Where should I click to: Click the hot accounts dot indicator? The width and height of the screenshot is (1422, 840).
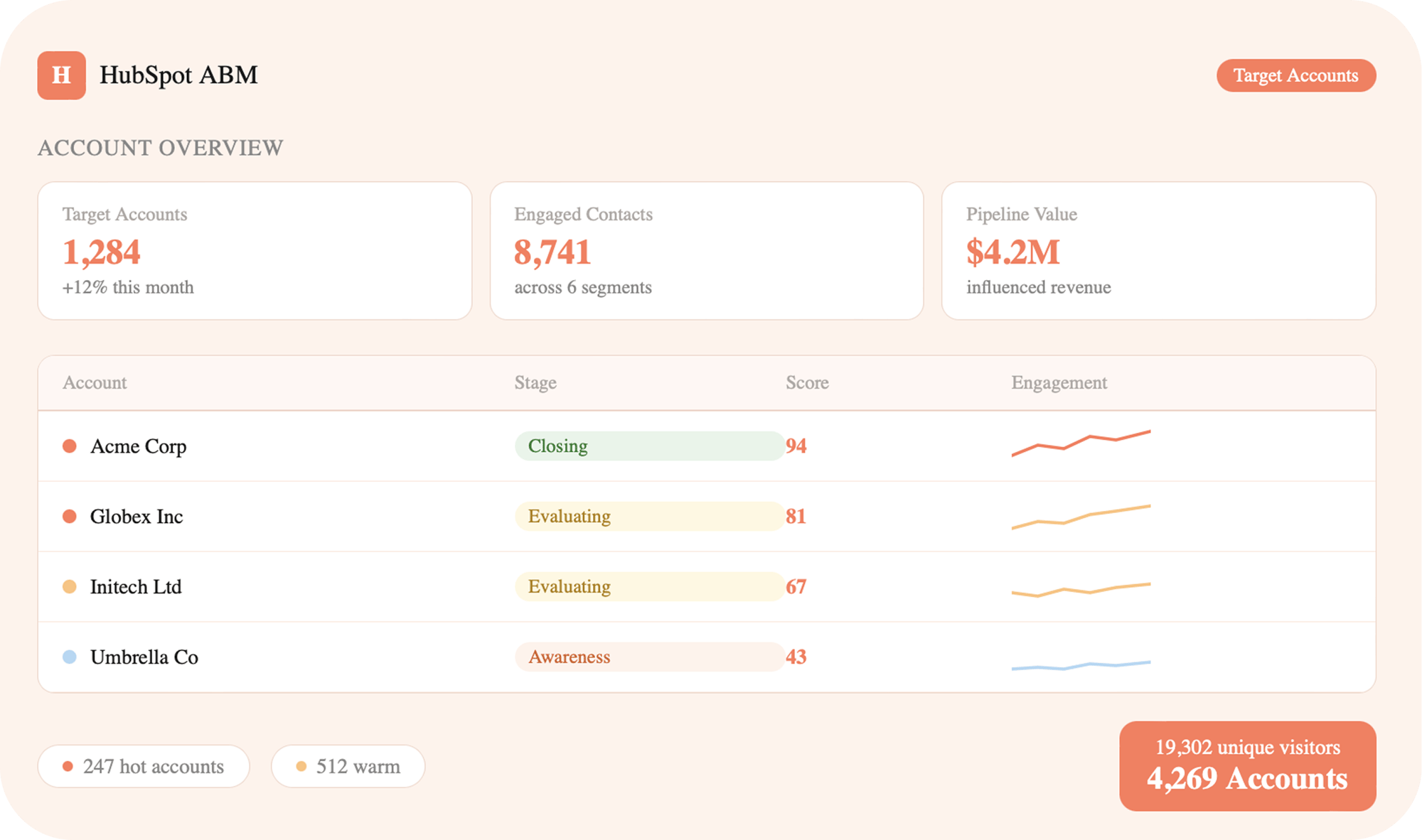tap(68, 766)
